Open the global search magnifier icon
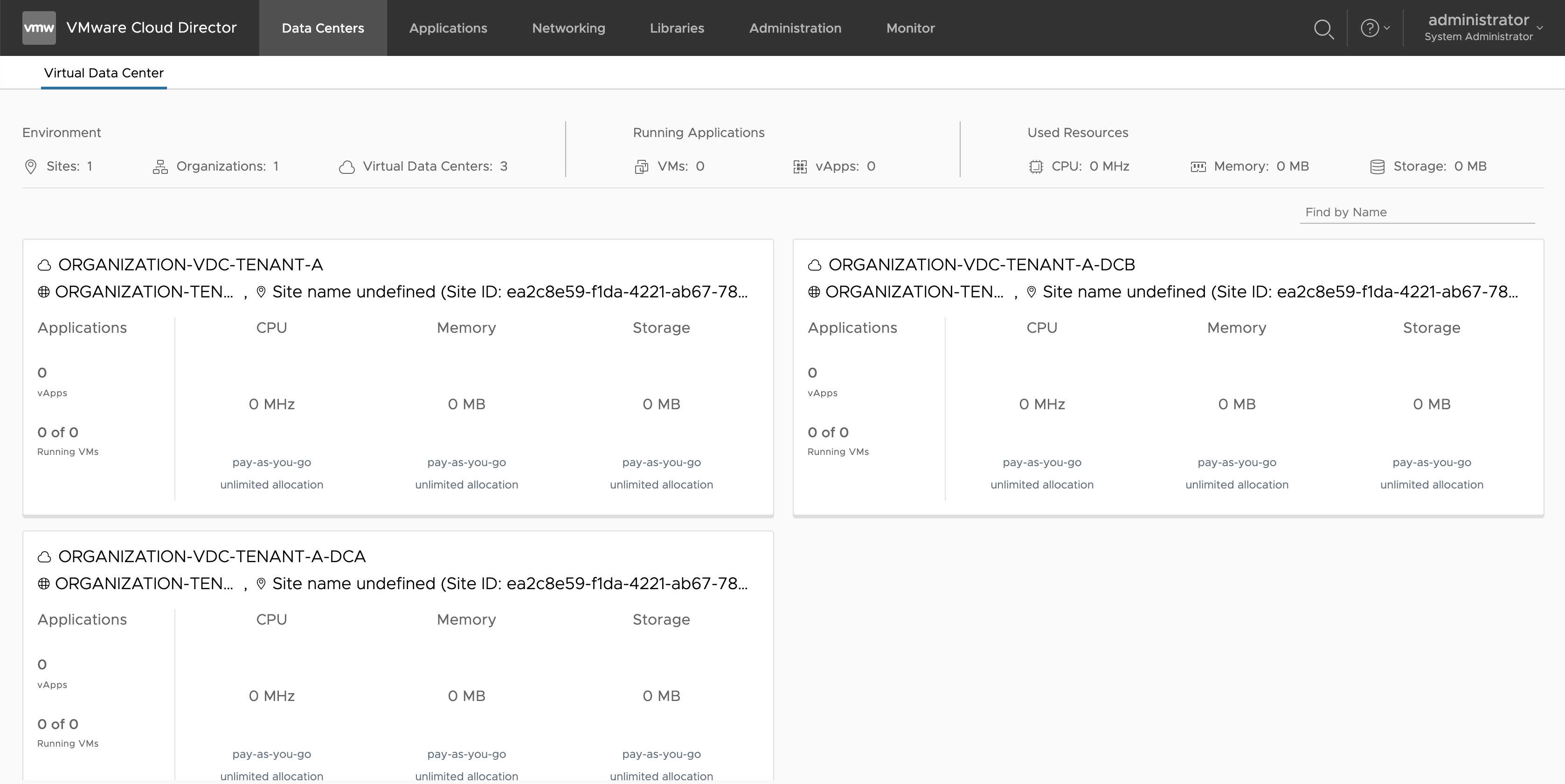Viewport: 1565px width, 784px height. 1323,28
